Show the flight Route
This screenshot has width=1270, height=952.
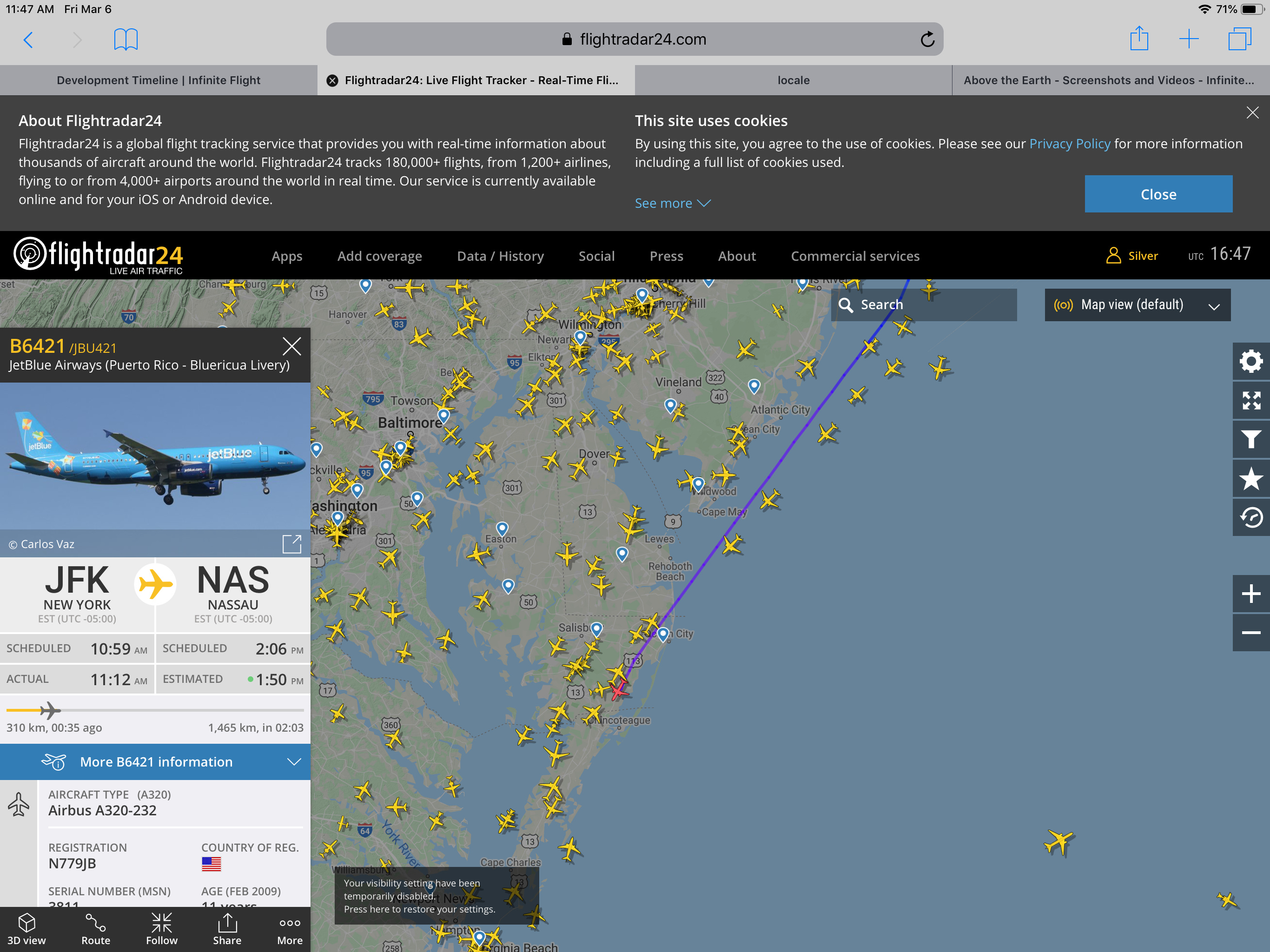95,928
